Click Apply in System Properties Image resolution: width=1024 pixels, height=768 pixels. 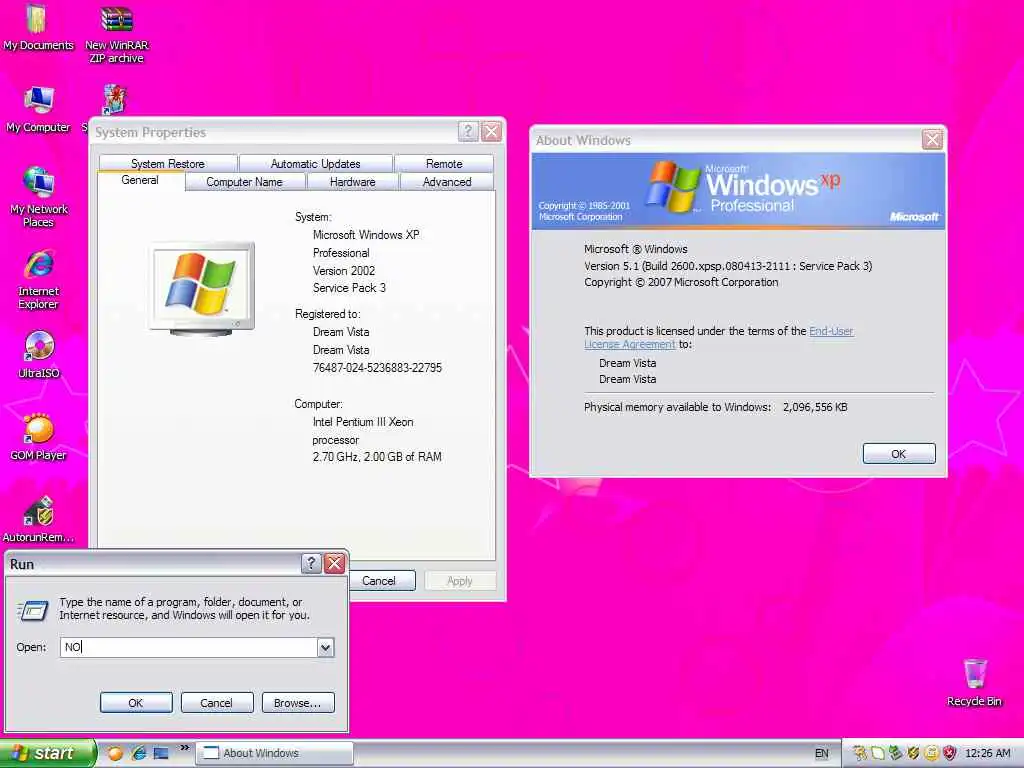click(460, 581)
